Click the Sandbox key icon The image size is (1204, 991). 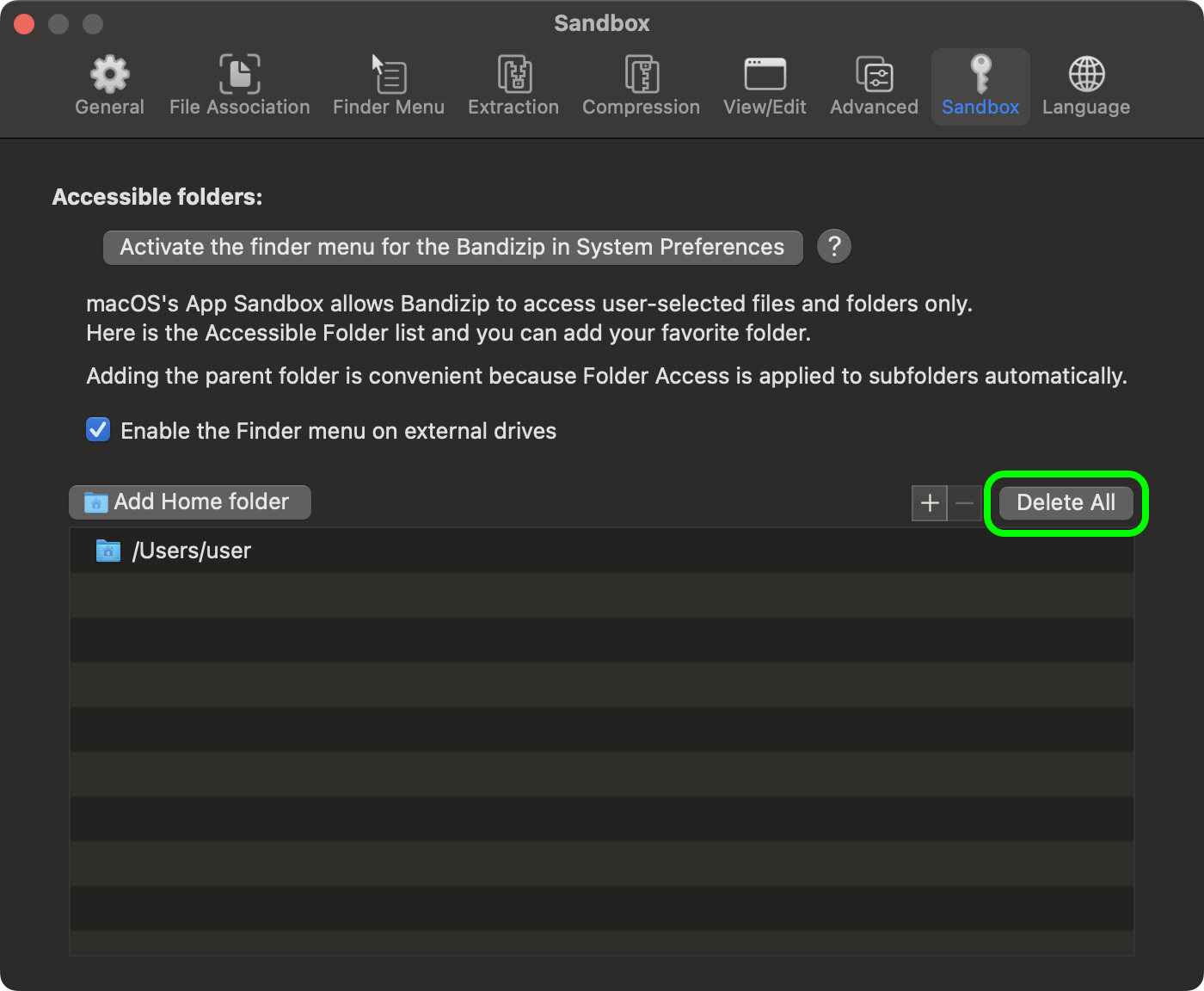[980, 75]
